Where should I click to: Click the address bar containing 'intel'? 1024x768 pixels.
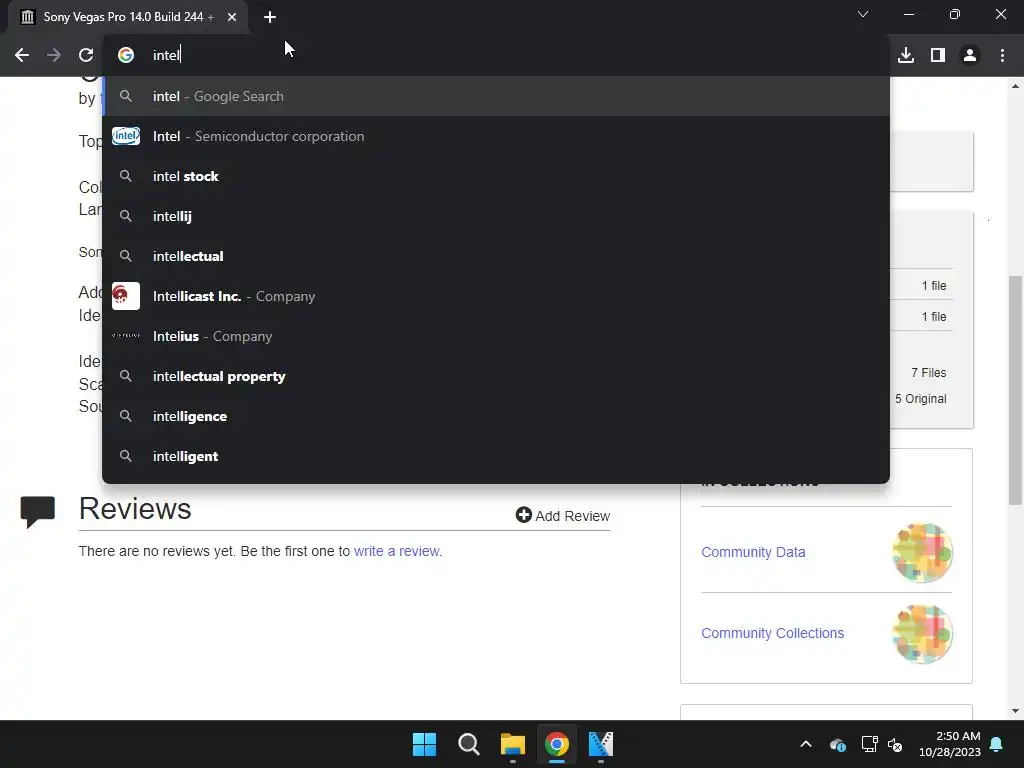point(496,56)
